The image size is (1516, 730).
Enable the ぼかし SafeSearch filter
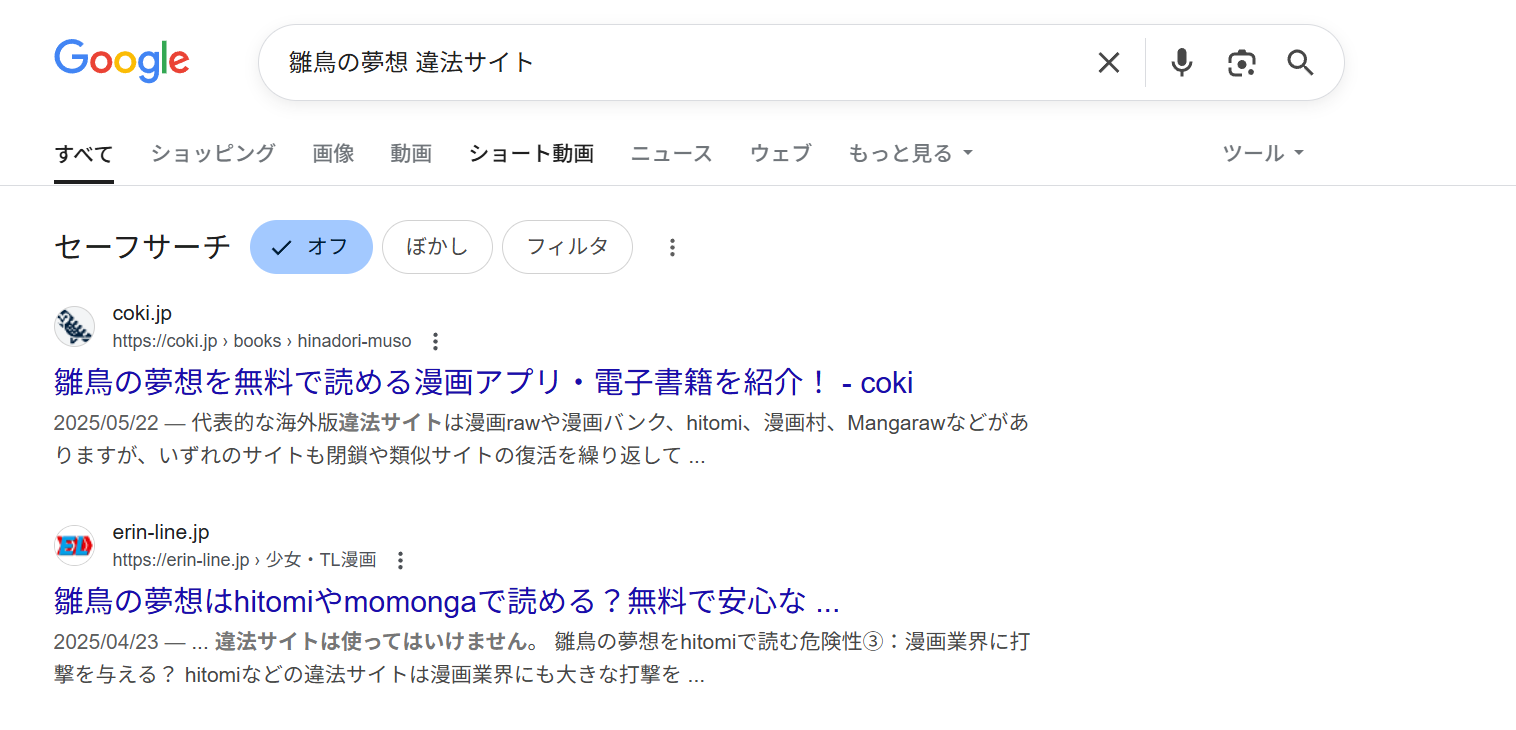437,247
